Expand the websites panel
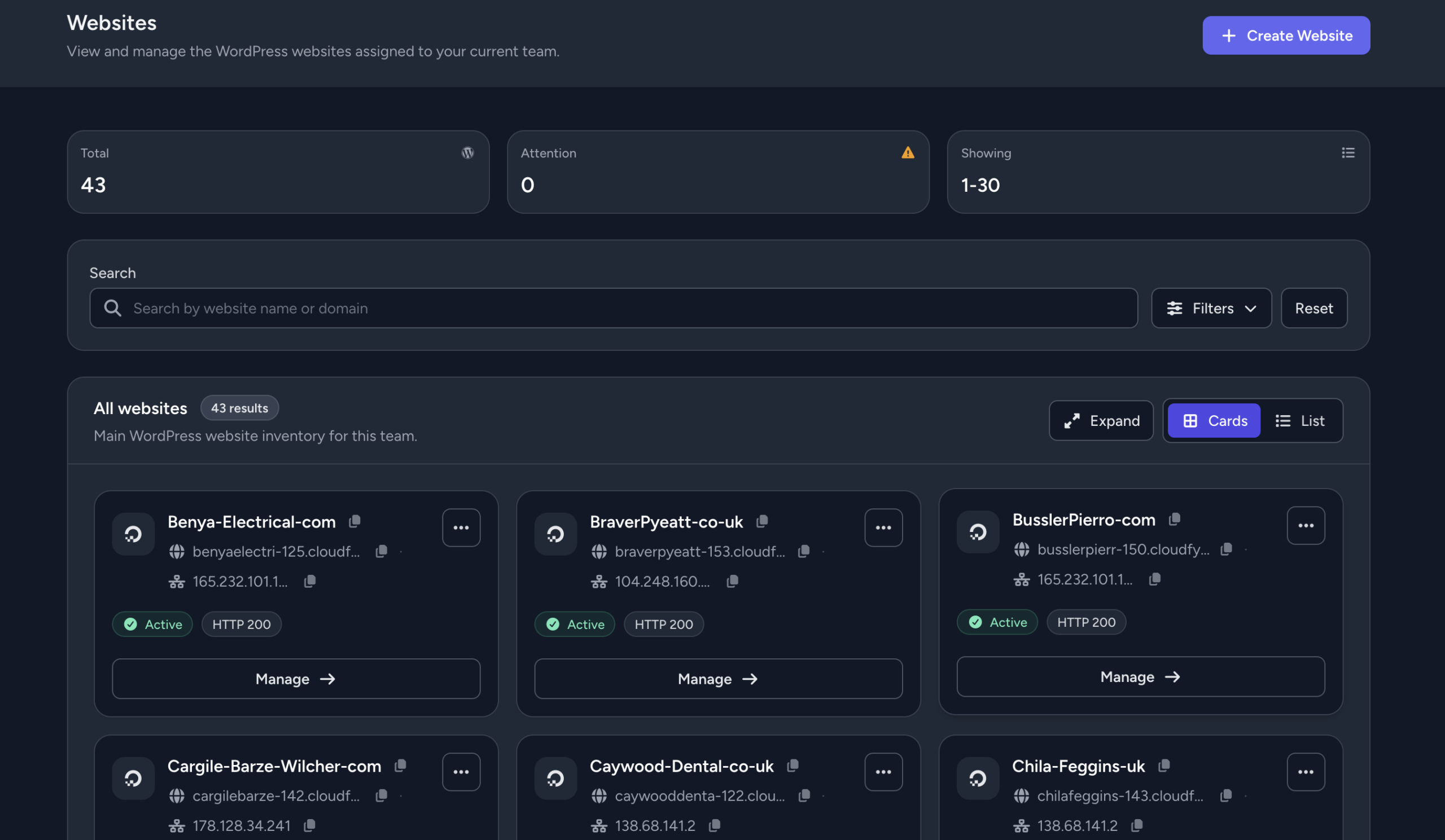 1101,420
